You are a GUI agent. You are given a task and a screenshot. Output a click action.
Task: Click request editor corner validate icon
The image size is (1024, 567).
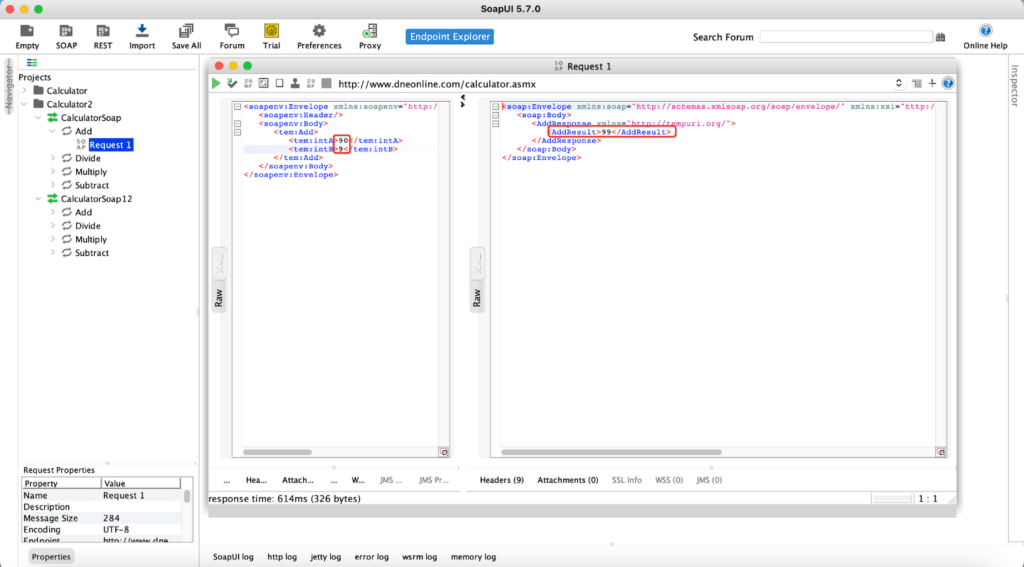[x=444, y=452]
